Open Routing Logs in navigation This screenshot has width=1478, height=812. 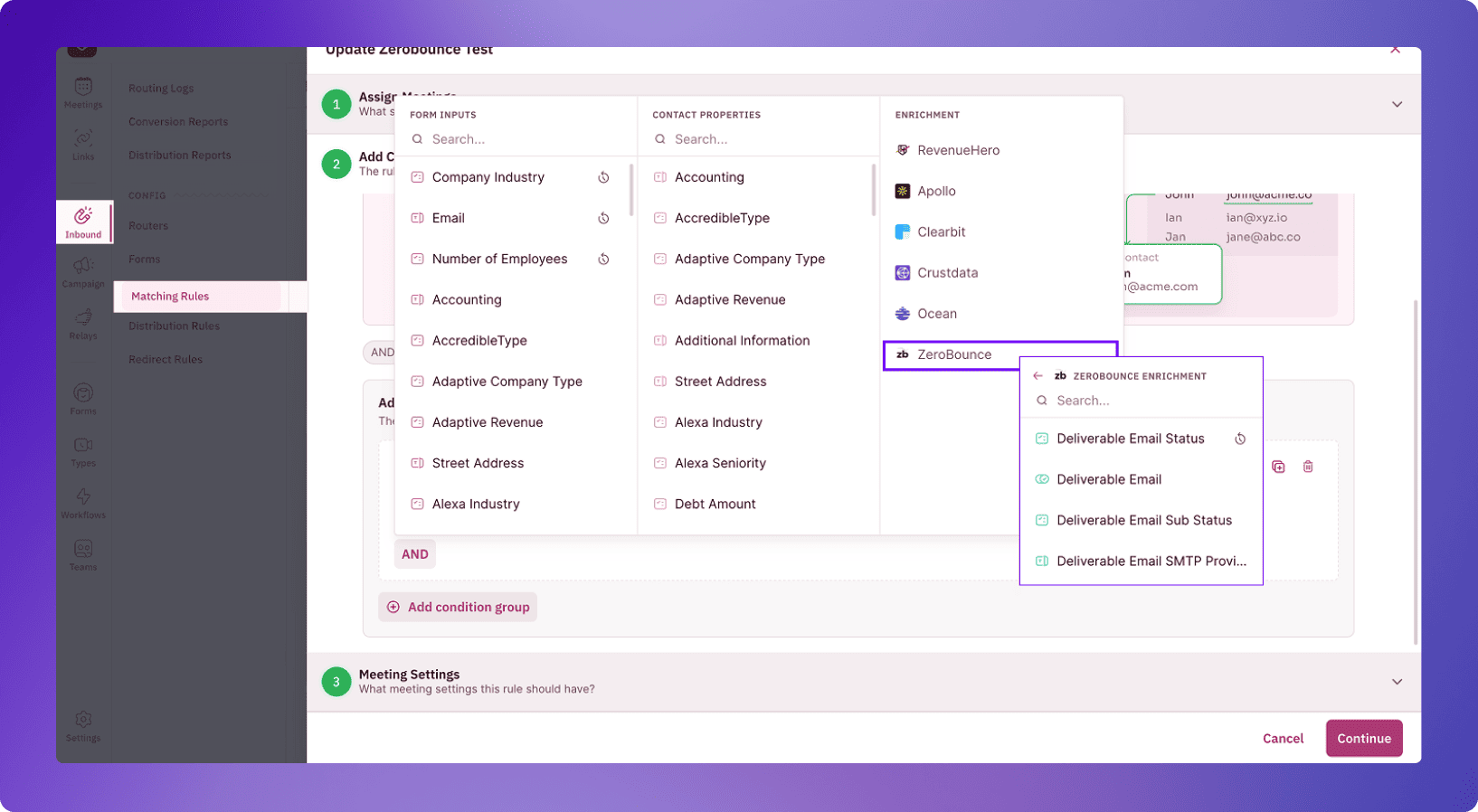(161, 89)
